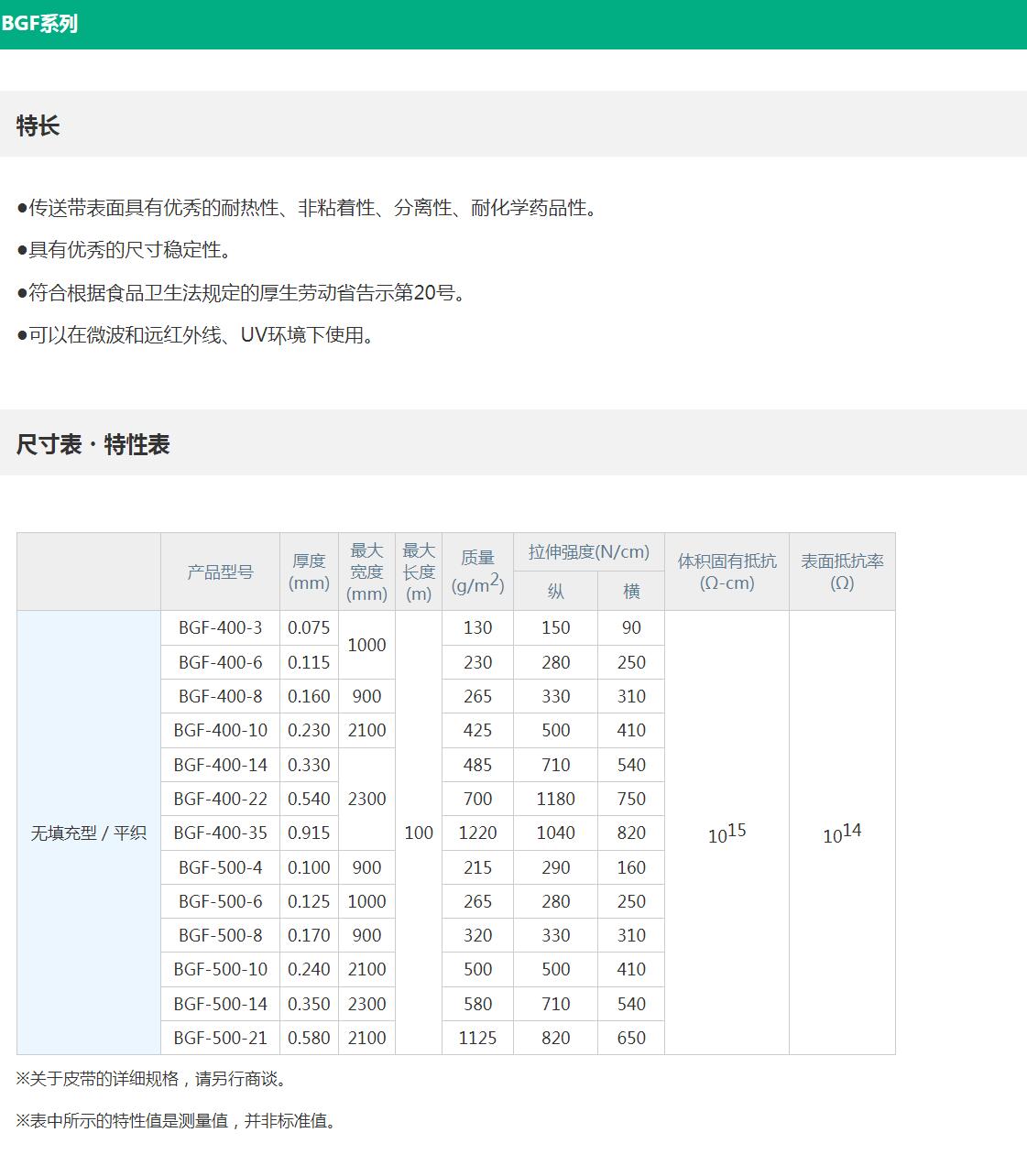Click the 纵 sub-header
1027x1176 pixels.
[x=555, y=592]
